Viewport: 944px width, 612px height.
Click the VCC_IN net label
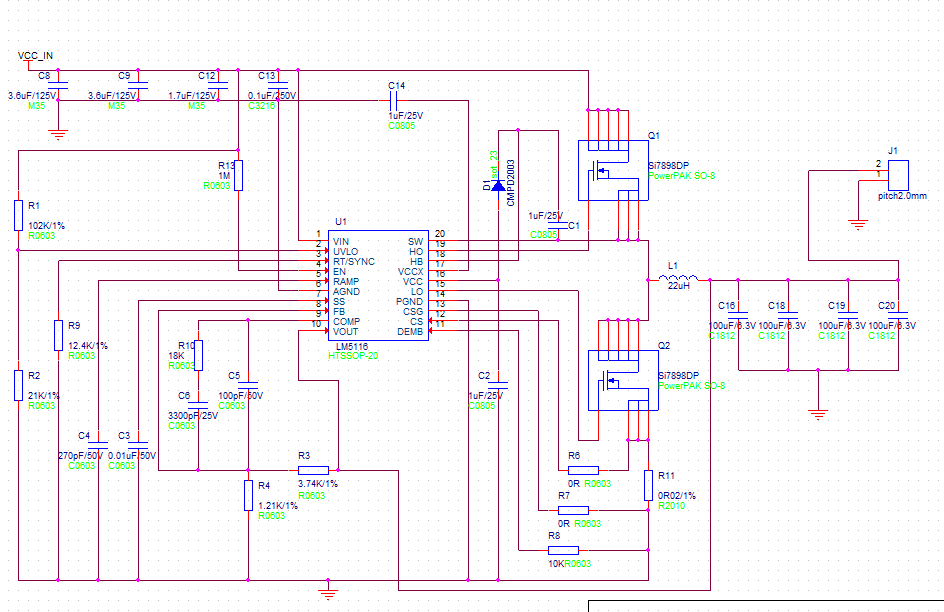coord(36,55)
